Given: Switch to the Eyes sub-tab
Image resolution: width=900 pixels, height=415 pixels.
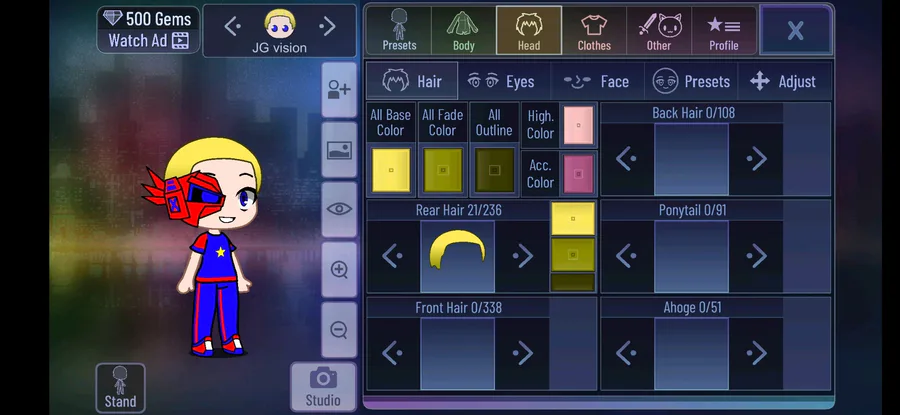Looking at the screenshot, I should [505, 82].
